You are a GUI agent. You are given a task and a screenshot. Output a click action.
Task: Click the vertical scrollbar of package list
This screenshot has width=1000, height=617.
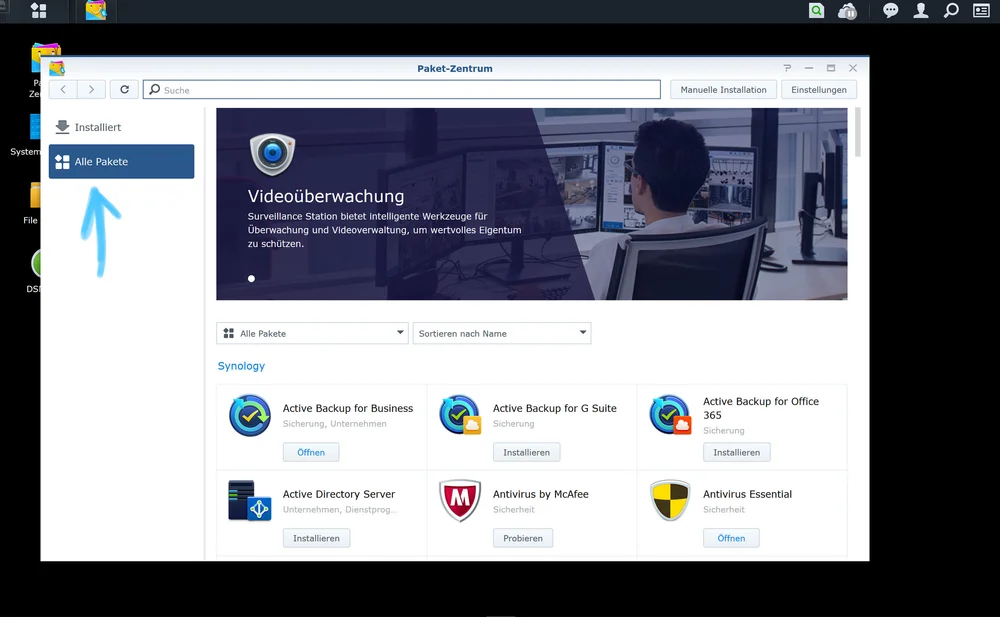pos(858,132)
